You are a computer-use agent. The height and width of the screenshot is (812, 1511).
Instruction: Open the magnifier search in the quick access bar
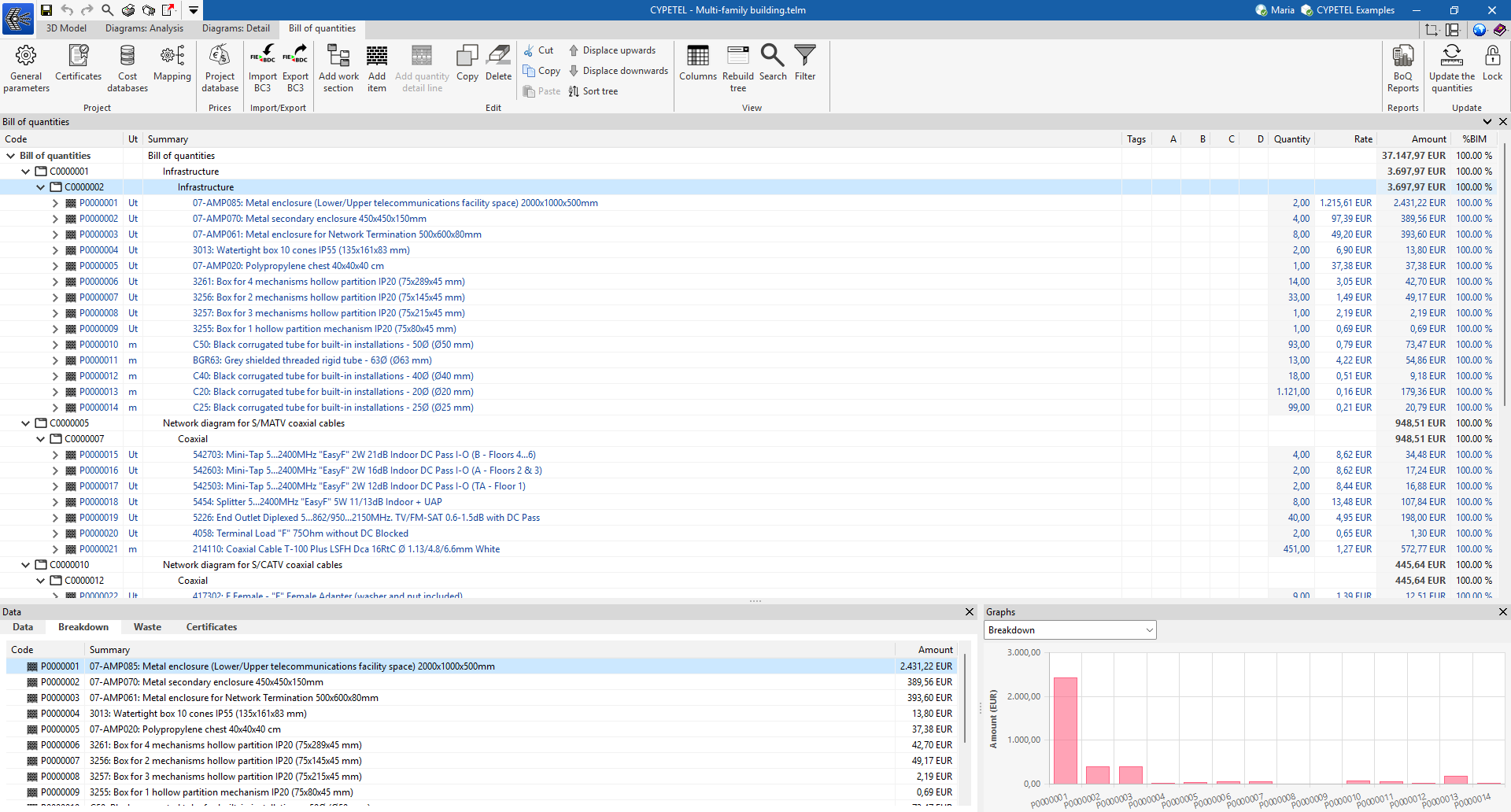point(108,10)
